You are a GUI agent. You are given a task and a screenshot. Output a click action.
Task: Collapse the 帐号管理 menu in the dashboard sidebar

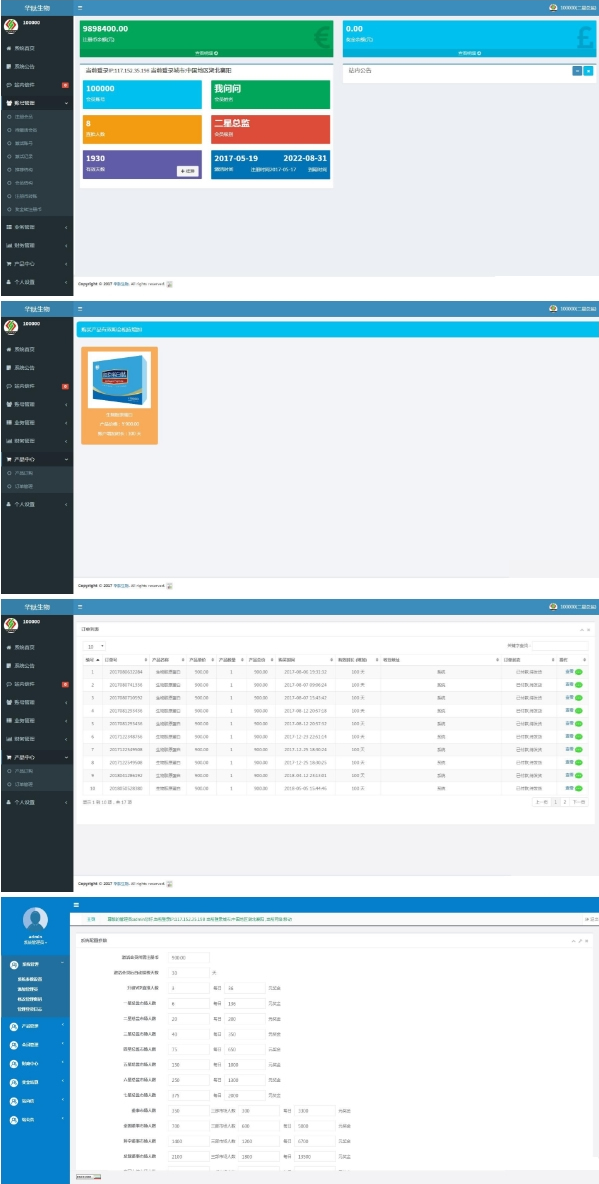(x=37, y=103)
